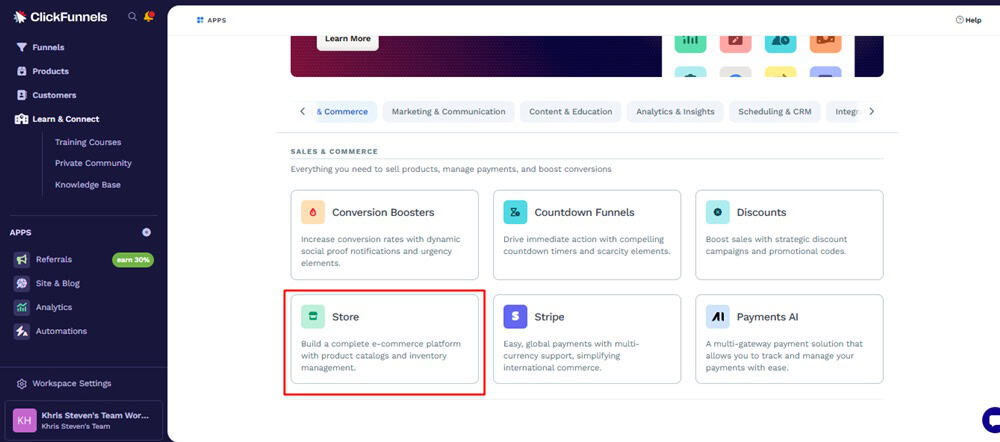1000x442 pixels.
Task: Open search via magnifier icon
Action: (x=132, y=17)
